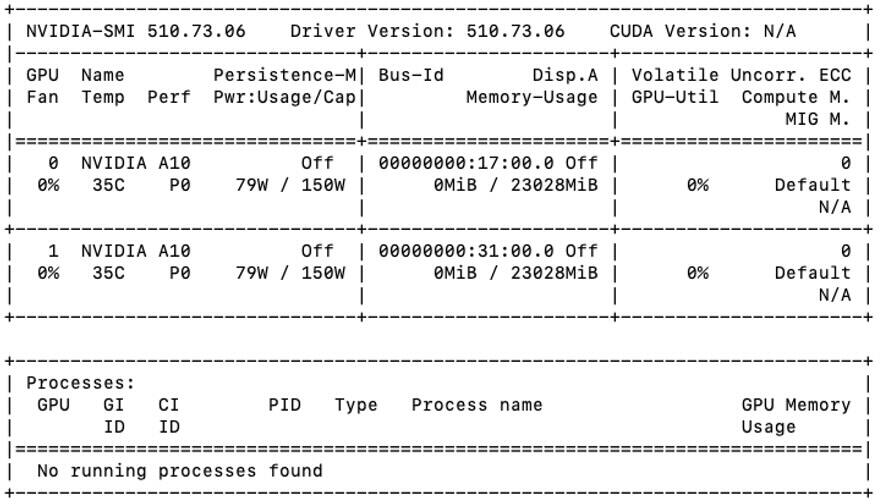Click GPU 0 memory 0MiB / 23028MiB
The width and height of the screenshot is (880, 504).
[515, 185]
